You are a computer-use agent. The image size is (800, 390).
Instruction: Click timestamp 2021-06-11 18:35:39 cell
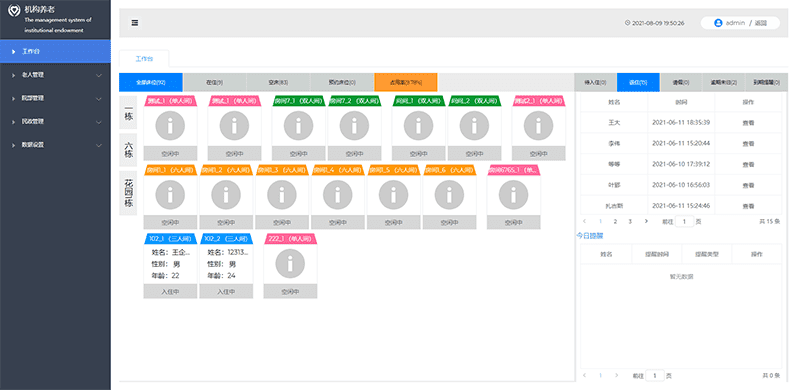click(681, 123)
